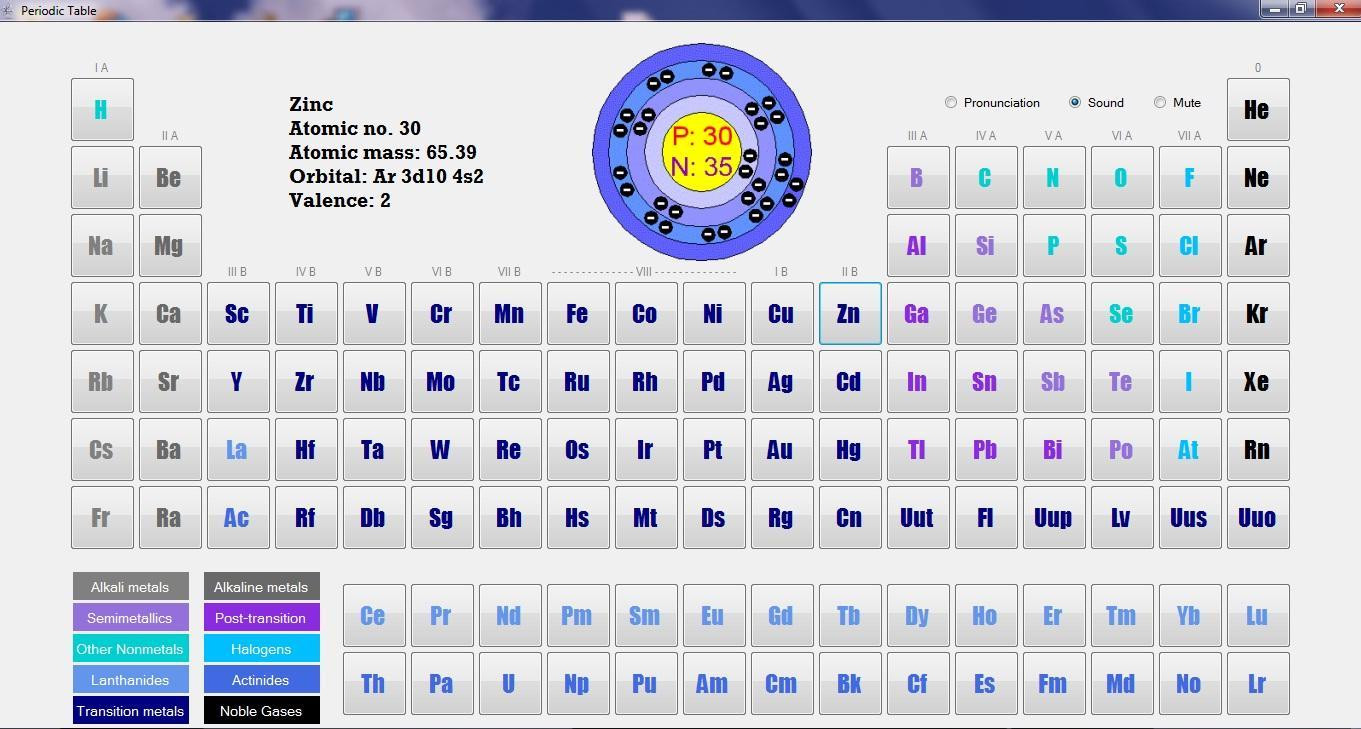The height and width of the screenshot is (729, 1361).
Task: Click the Lawrencium (Lr) element
Action: [1258, 684]
